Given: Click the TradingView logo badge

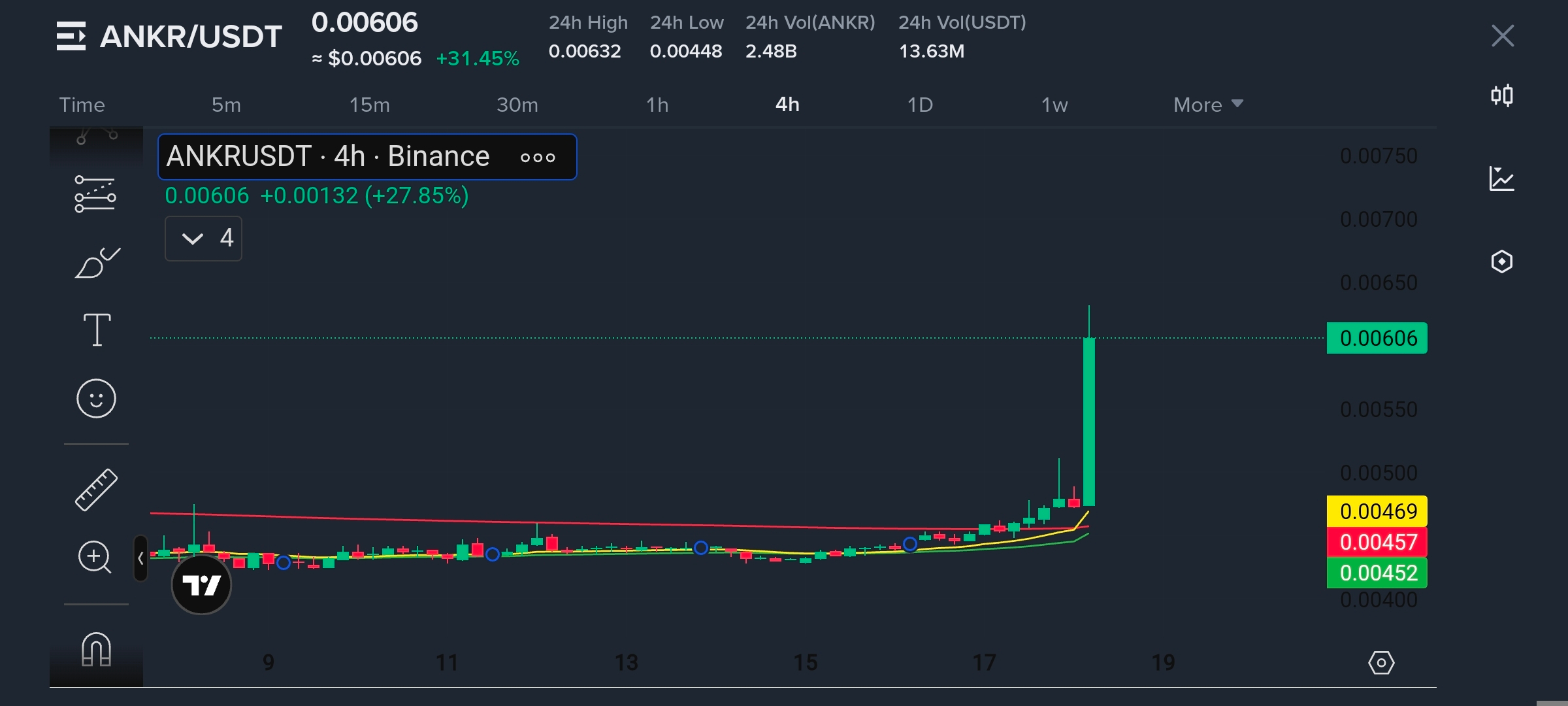Looking at the screenshot, I should click(x=201, y=584).
